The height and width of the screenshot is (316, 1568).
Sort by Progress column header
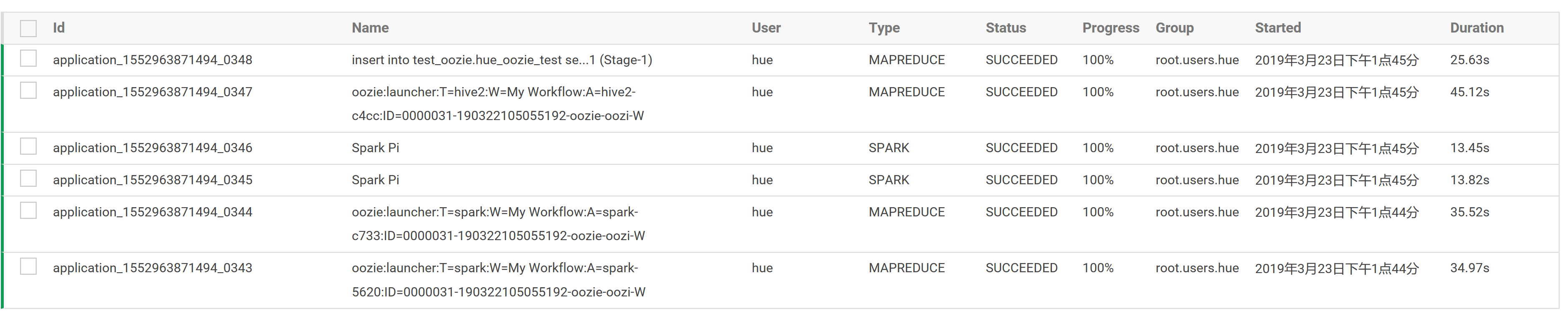[1110, 28]
